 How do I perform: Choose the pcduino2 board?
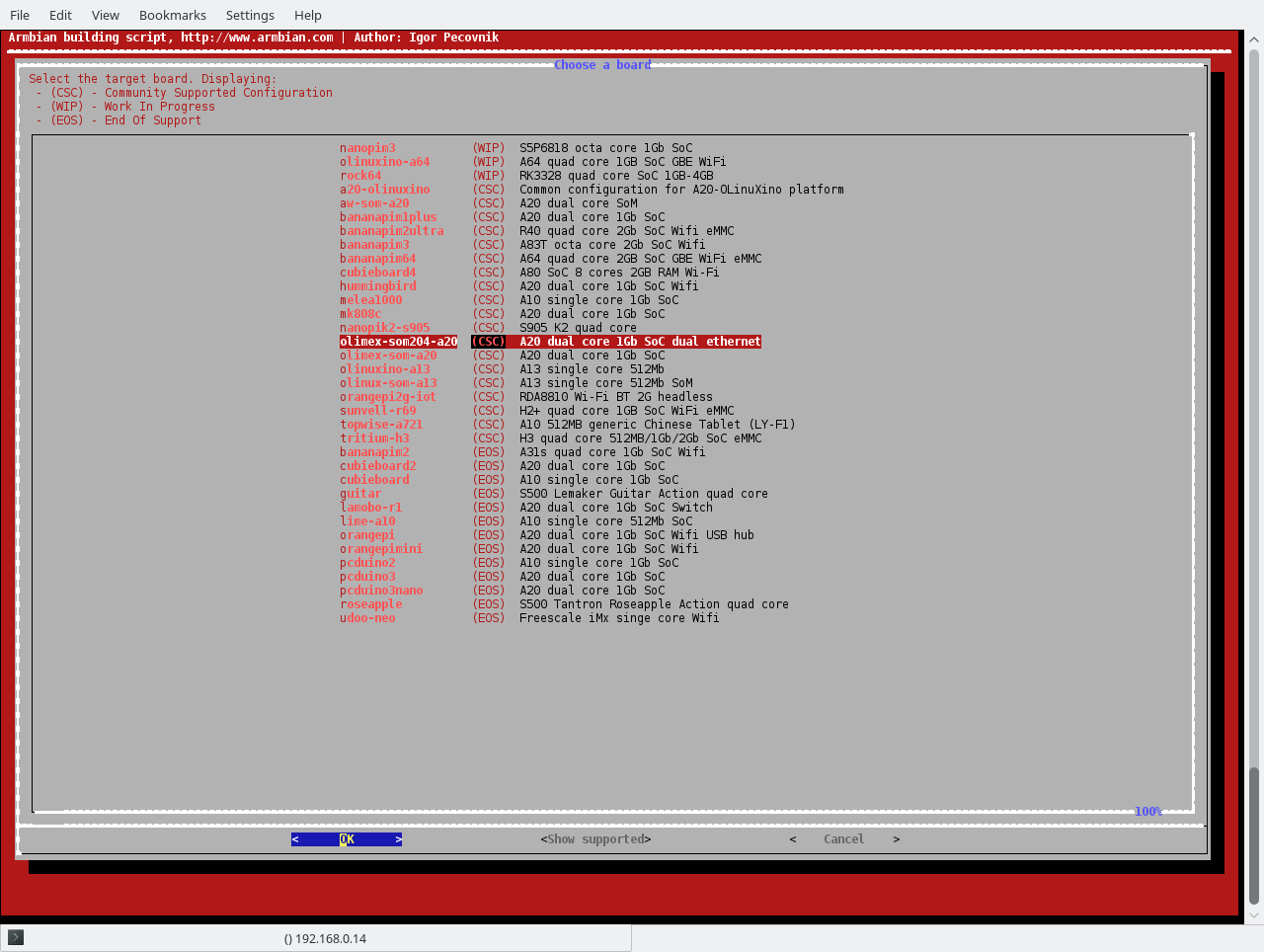pos(510,563)
